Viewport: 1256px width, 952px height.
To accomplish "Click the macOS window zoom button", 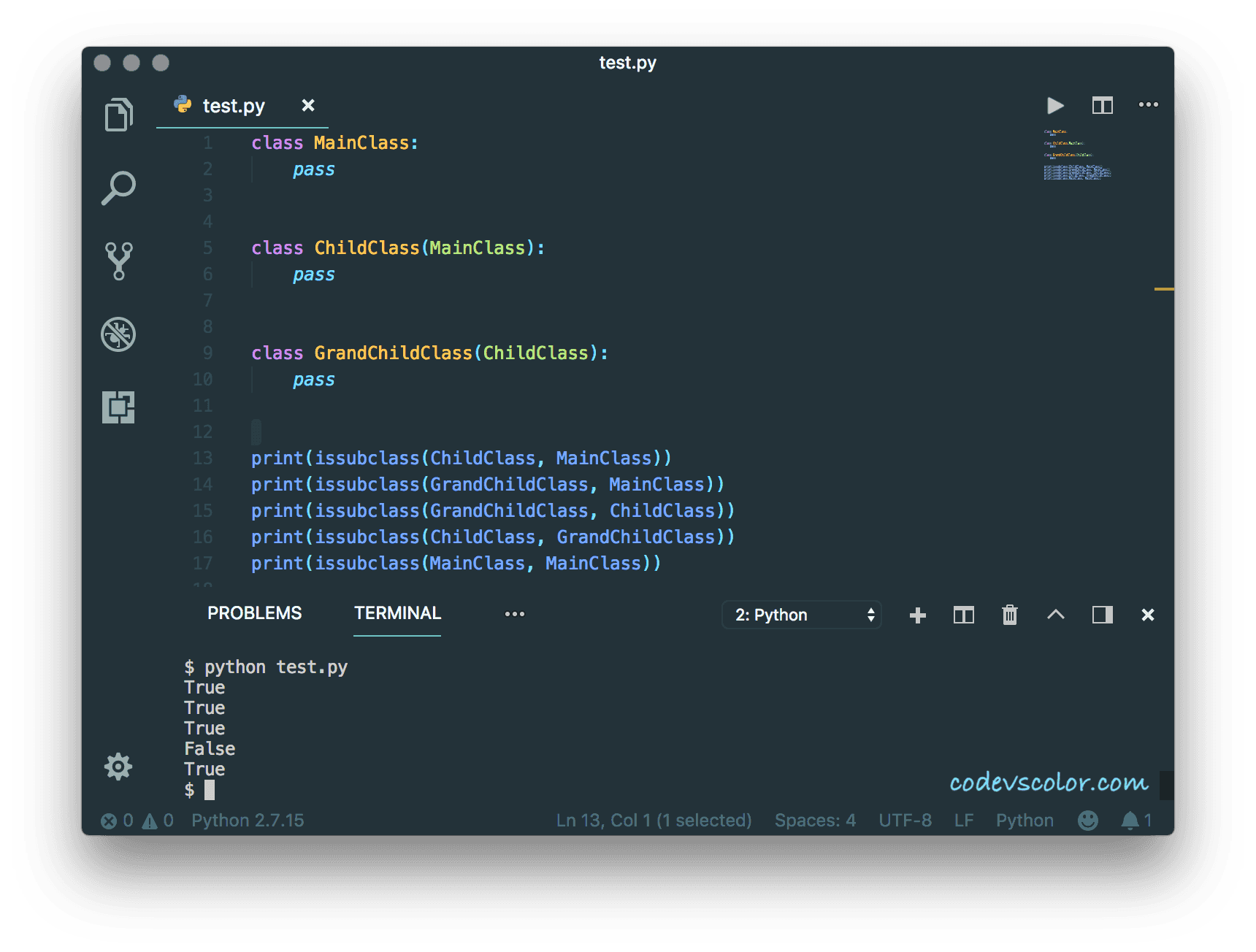I will pyautogui.click(x=161, y=63).
